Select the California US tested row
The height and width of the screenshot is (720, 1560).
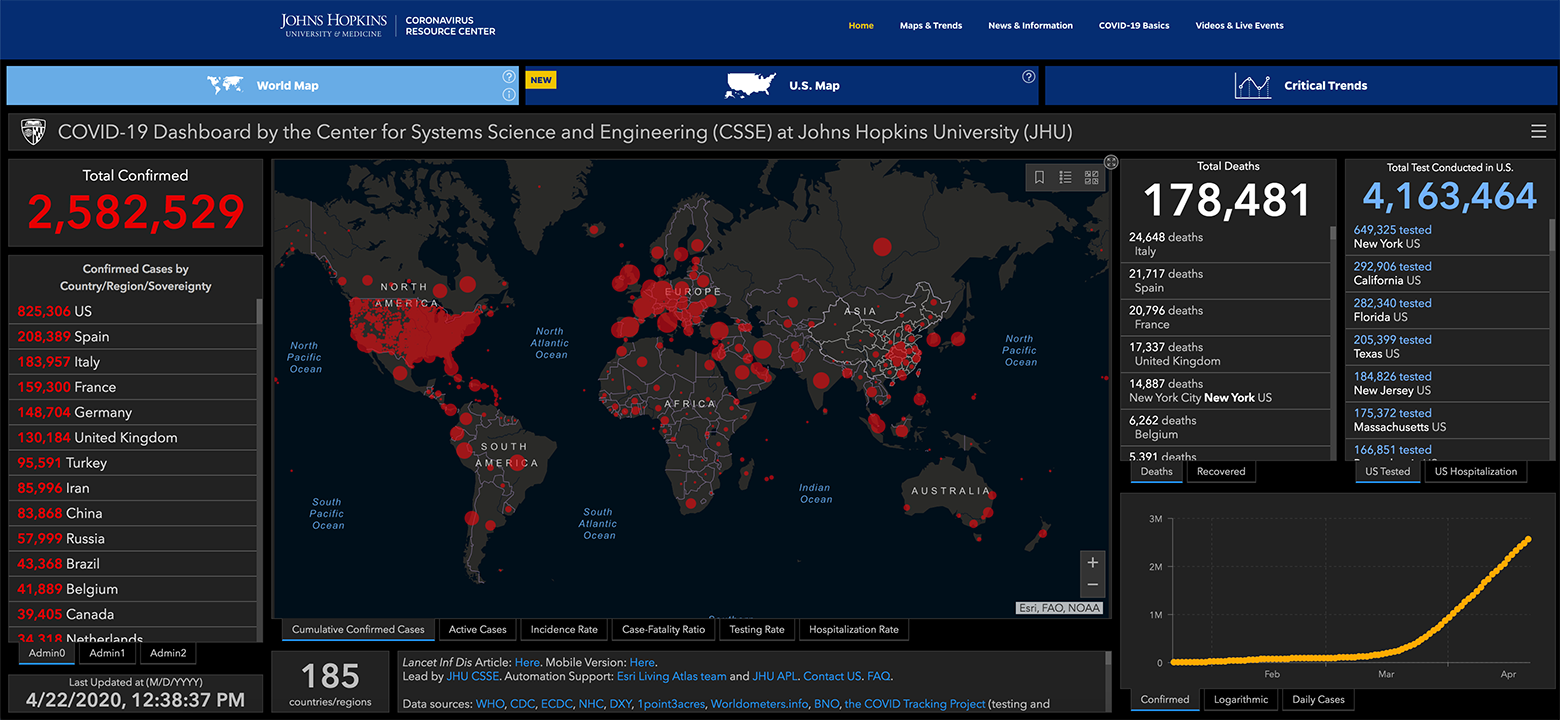coord(1446,273)
